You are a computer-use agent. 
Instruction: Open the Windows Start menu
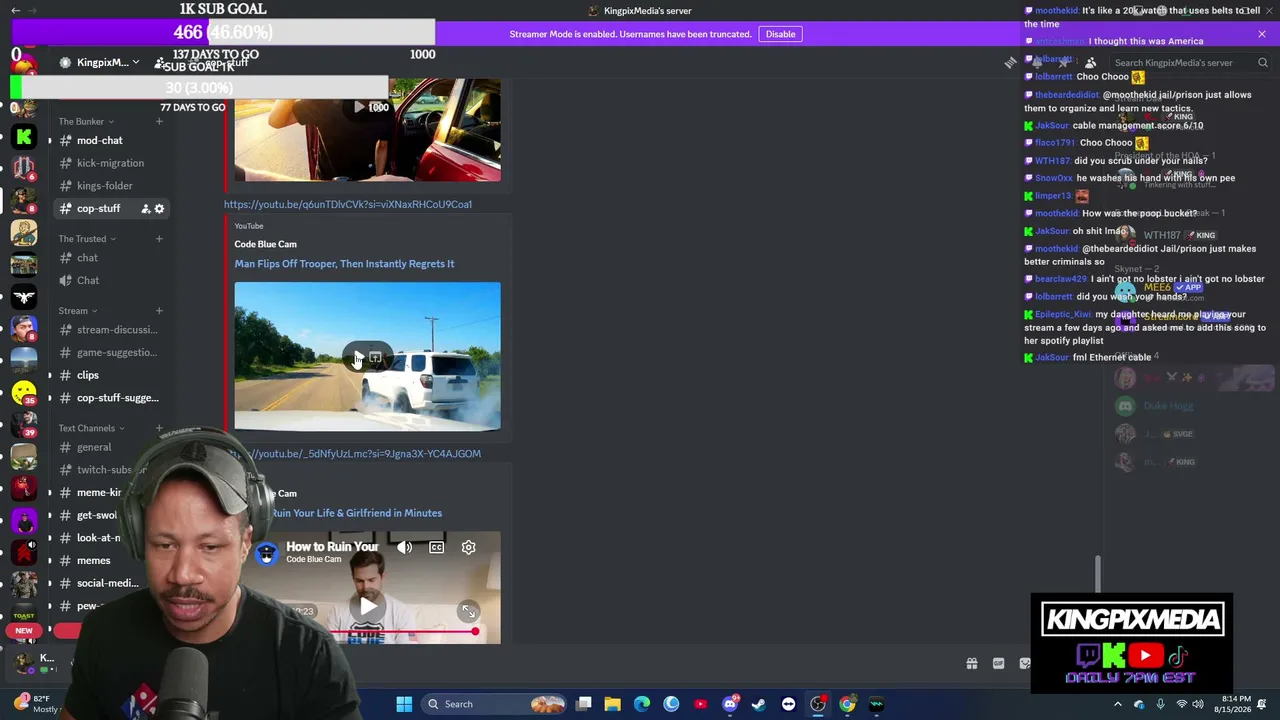[x=404, y=704]
